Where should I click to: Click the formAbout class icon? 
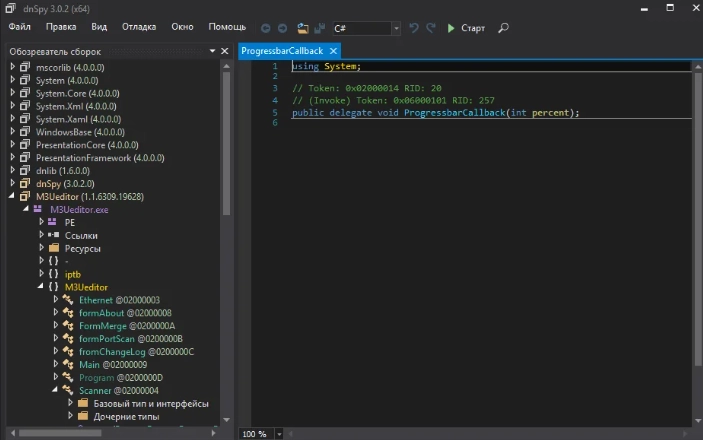pyautogui.click(x=68, y=313)
